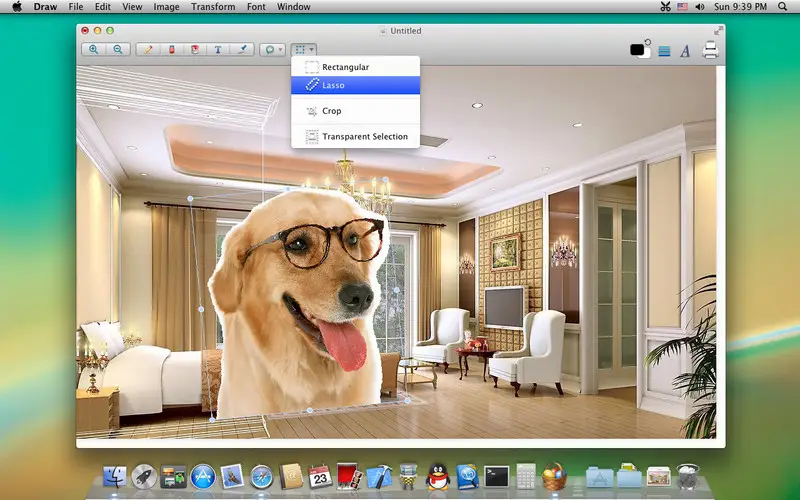Open App Store in the Dock
800x500 pixels.
pos(203,477)
